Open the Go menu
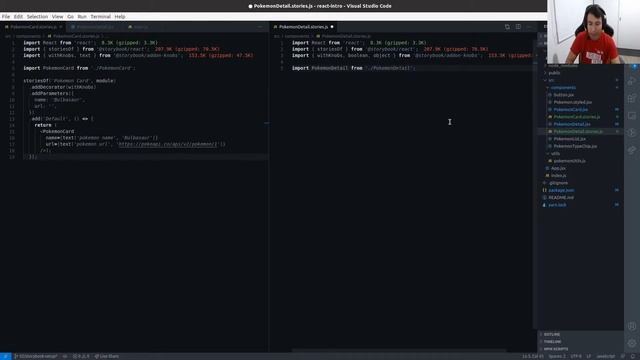640x360 pixels. click(x=70, y=17)
